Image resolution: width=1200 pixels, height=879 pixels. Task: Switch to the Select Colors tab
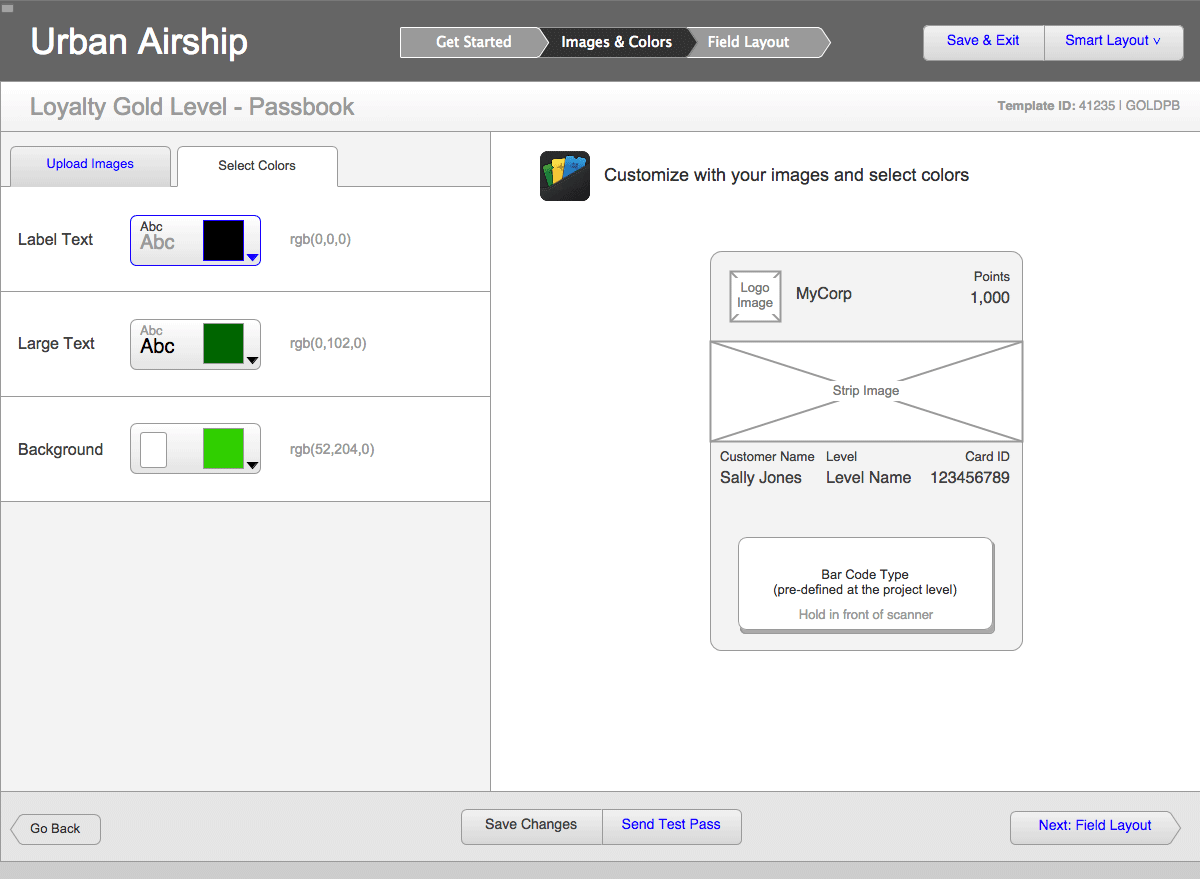point(257,166)
